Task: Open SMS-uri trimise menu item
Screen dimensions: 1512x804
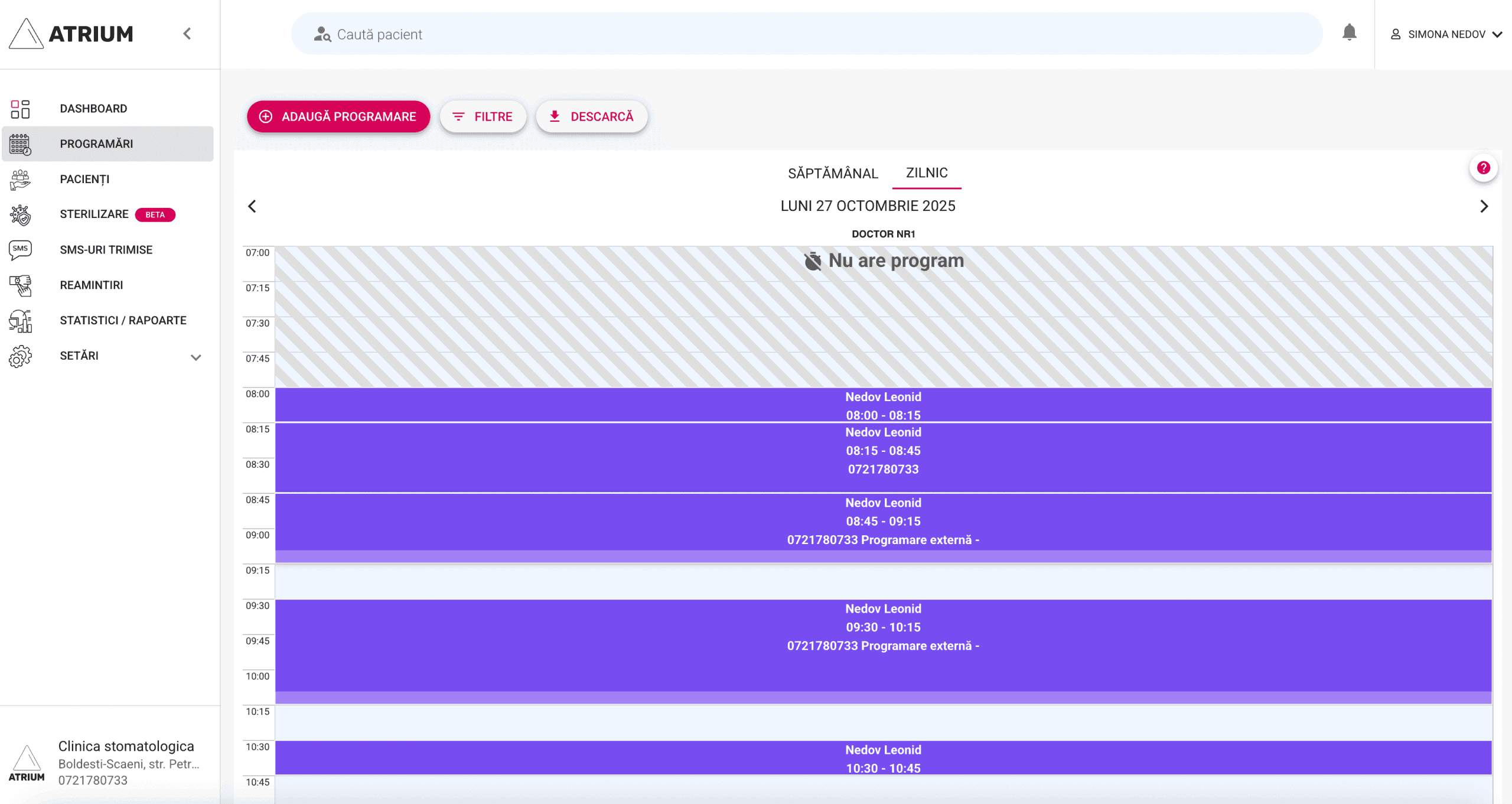Action: [107, 250]
